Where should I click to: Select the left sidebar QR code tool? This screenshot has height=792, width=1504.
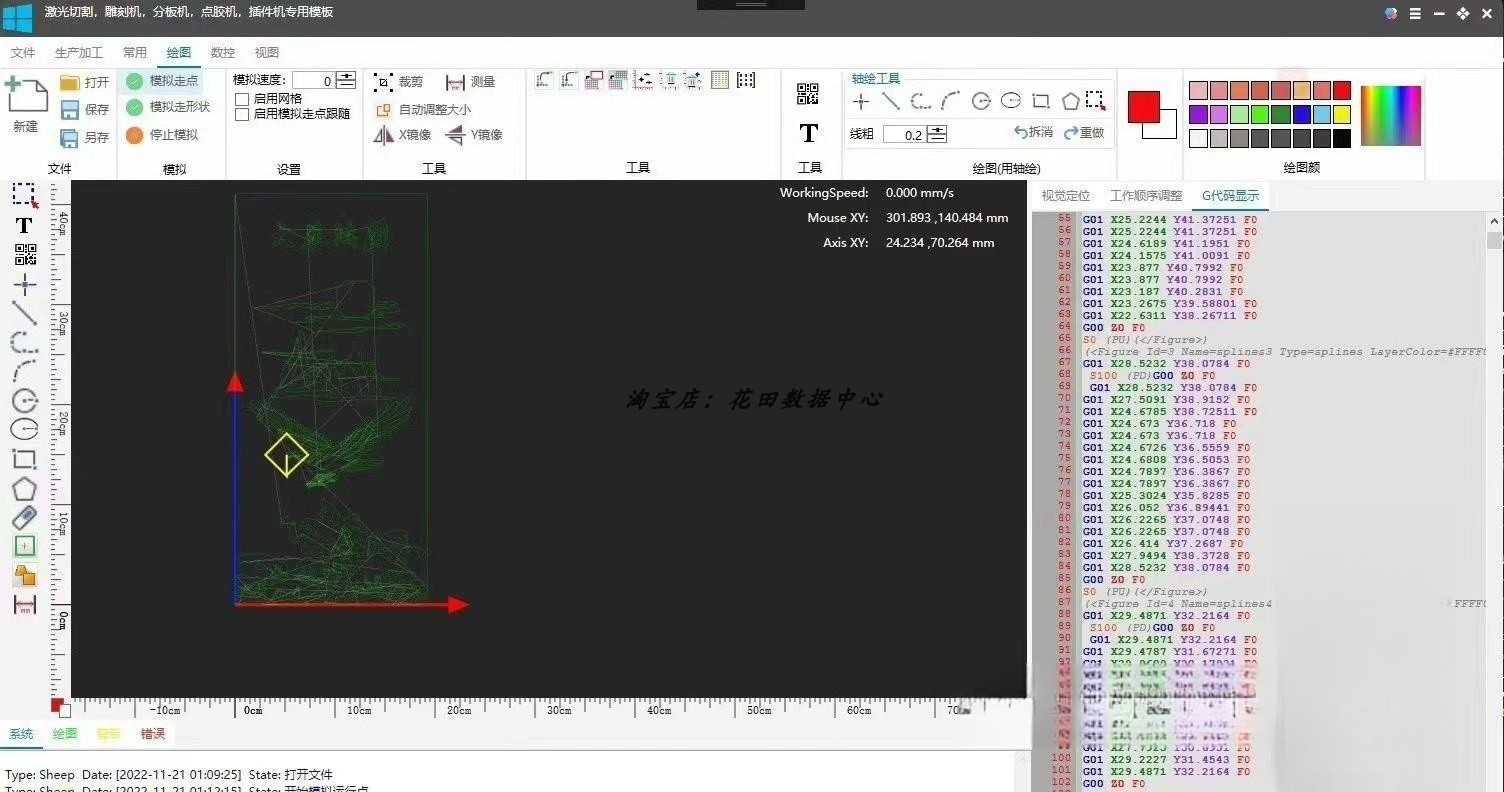25,255
